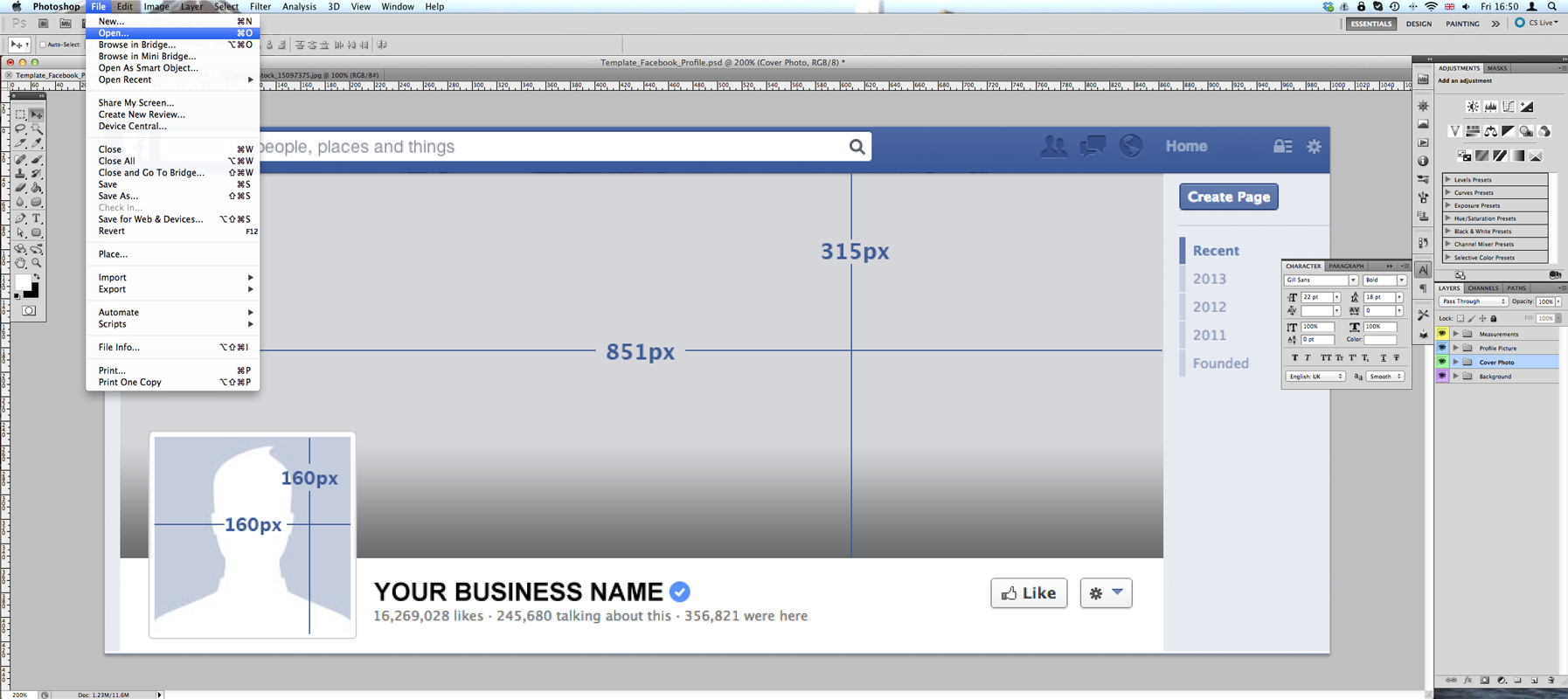Open the Filter menu
1568x699 pixels.
tap(260, 6)
